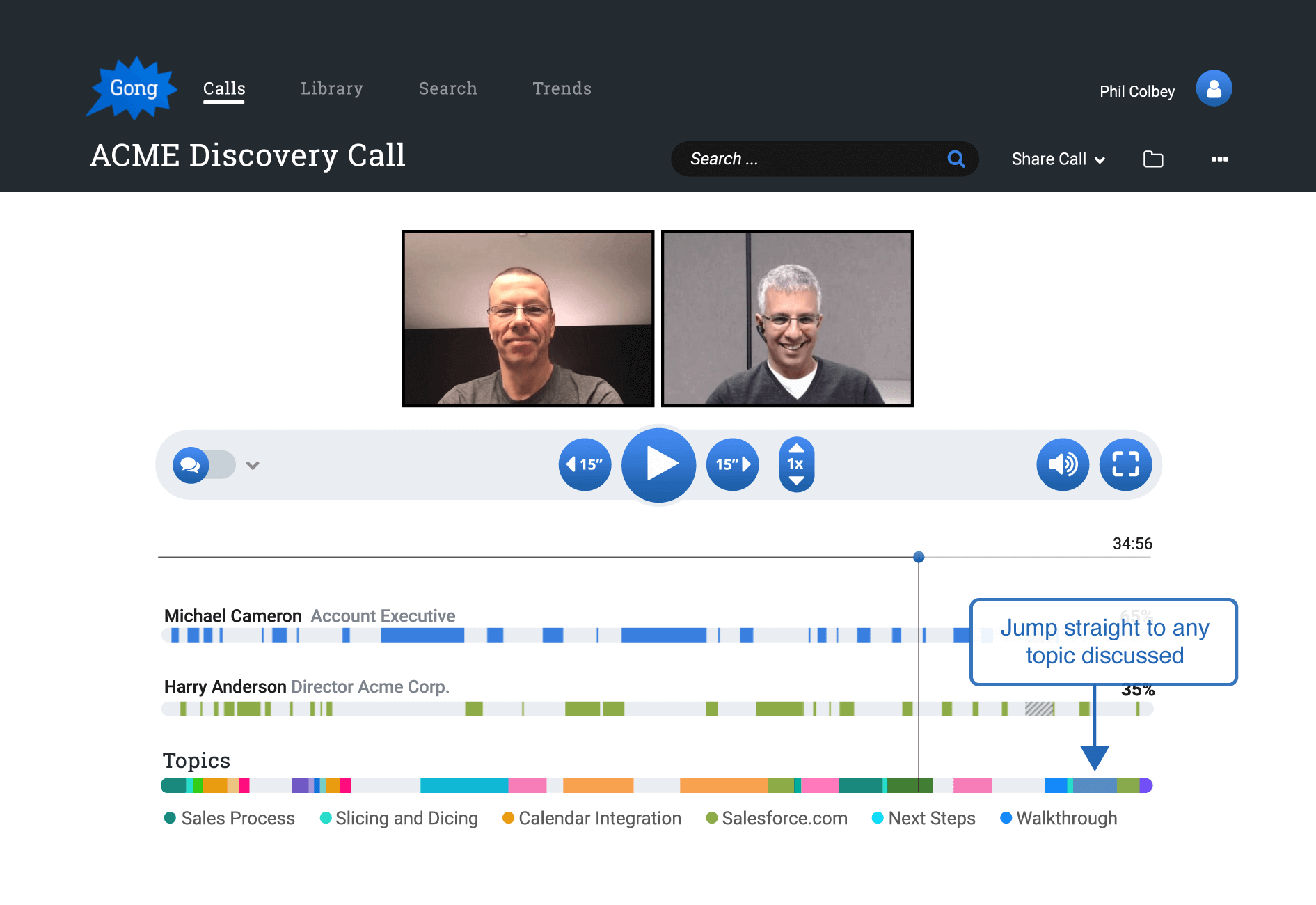Decrease playback speed with down arrow

click(x=797, y=481)
